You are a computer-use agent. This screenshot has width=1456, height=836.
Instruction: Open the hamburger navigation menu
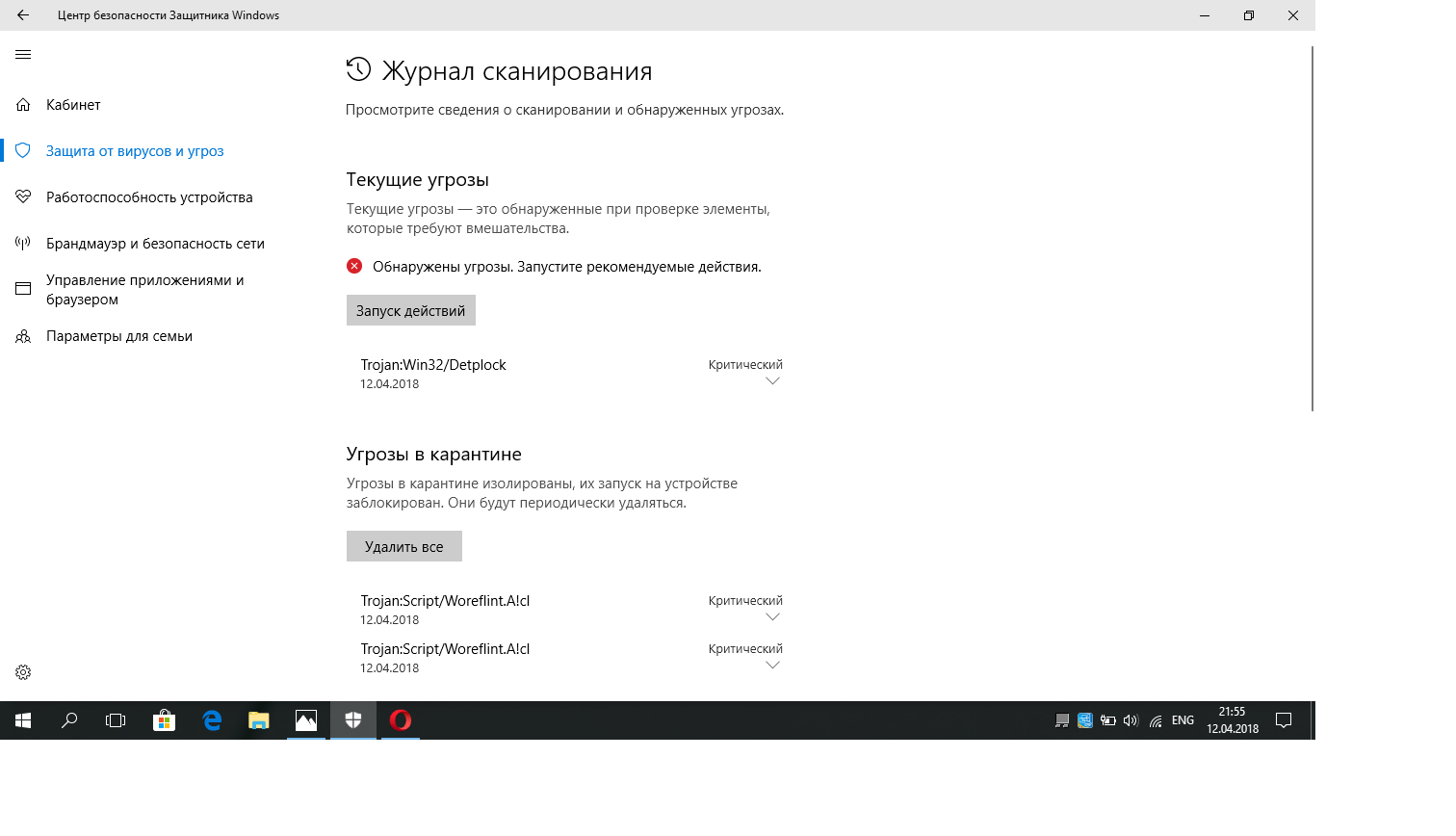[23, 55]
